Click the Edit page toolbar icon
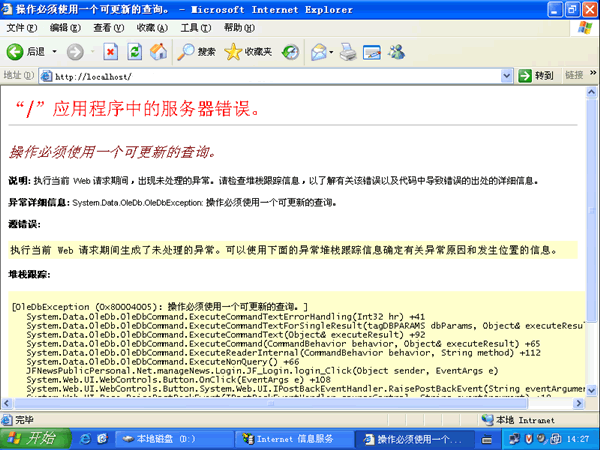The height and width of the screenshot is (450, 600). tap(372, 52)
